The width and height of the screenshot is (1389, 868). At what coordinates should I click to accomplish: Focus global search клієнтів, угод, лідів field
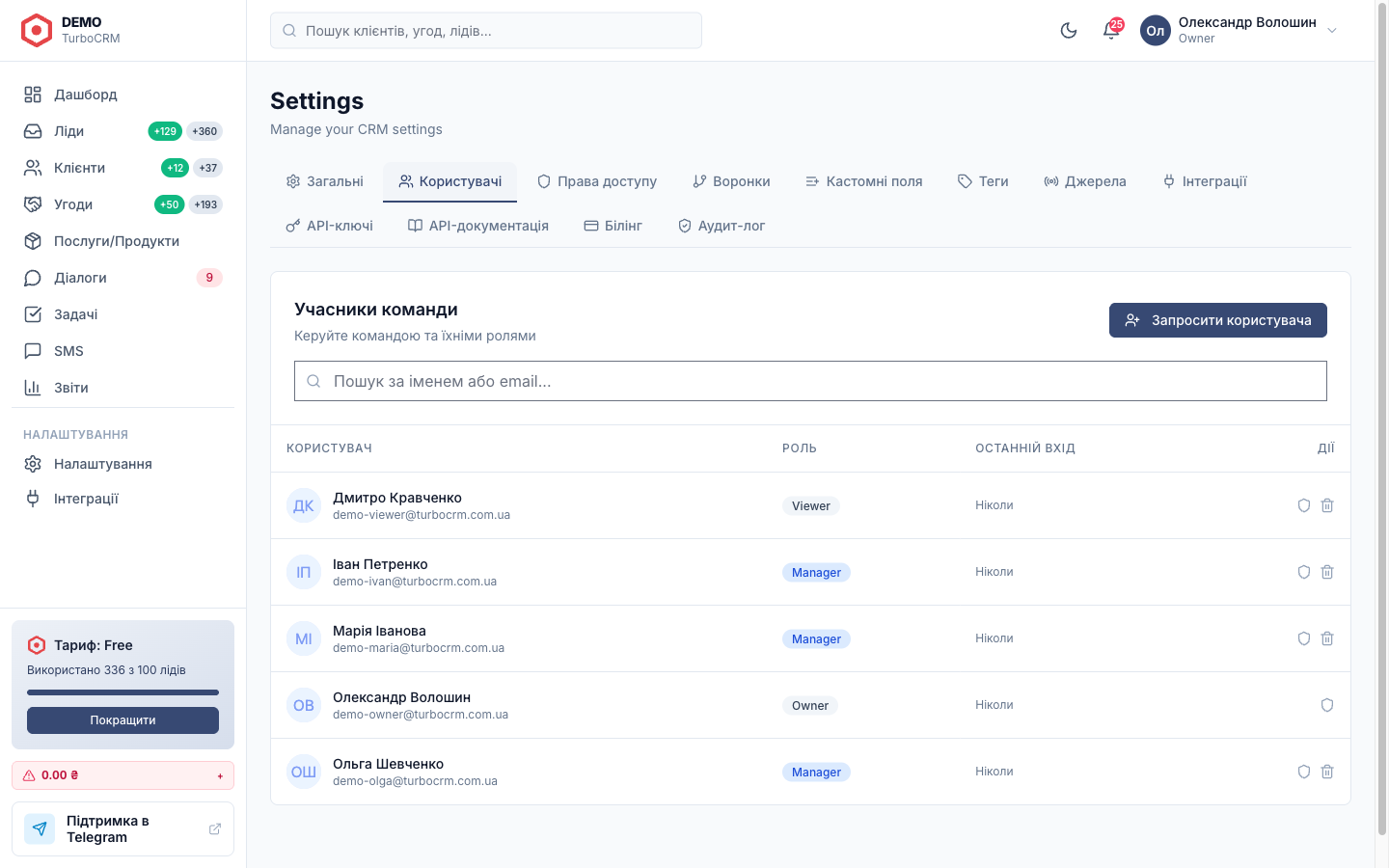pos(486,31)
